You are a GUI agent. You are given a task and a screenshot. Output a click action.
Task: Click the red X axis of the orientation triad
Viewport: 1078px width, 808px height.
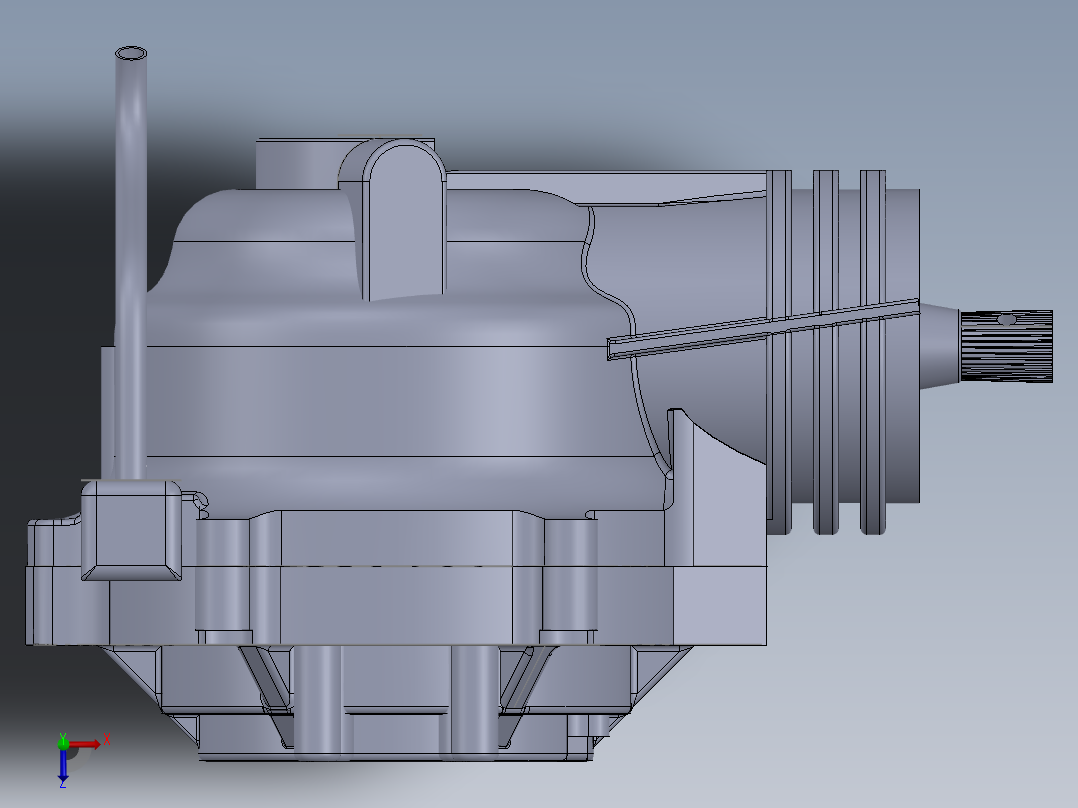(86, 744)
